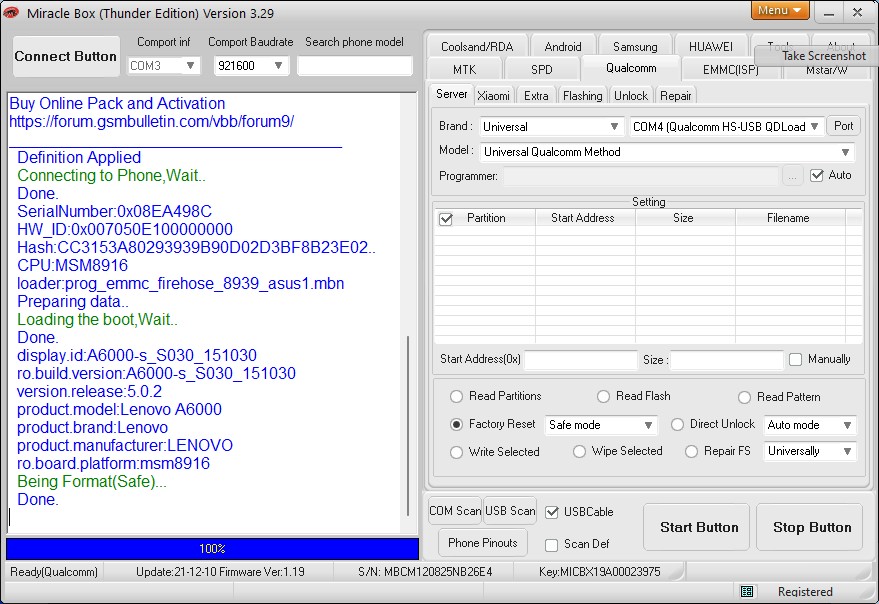
Task: Click the log panel vertical scrollbar
Action: tap(408, 426)
